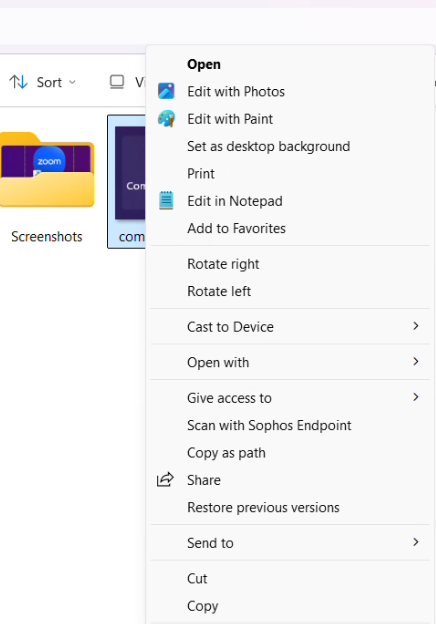Click the Paint palette icon
The width and height of the screenshot is (436, 624).
click(166, 119)
